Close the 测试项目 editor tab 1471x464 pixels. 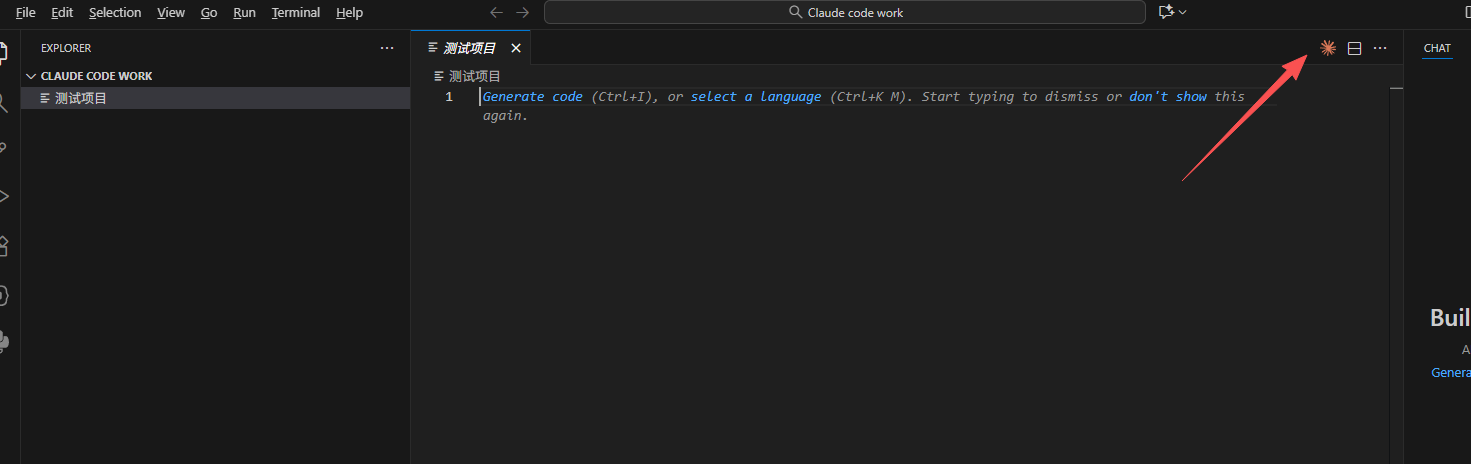coord(516,48)
